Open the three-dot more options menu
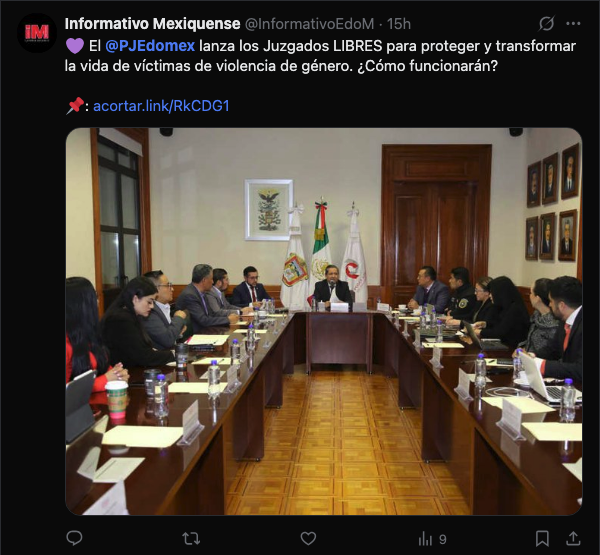Image resolution: width=600 pixels, height=555 pixels. click(x=573, y=24)
